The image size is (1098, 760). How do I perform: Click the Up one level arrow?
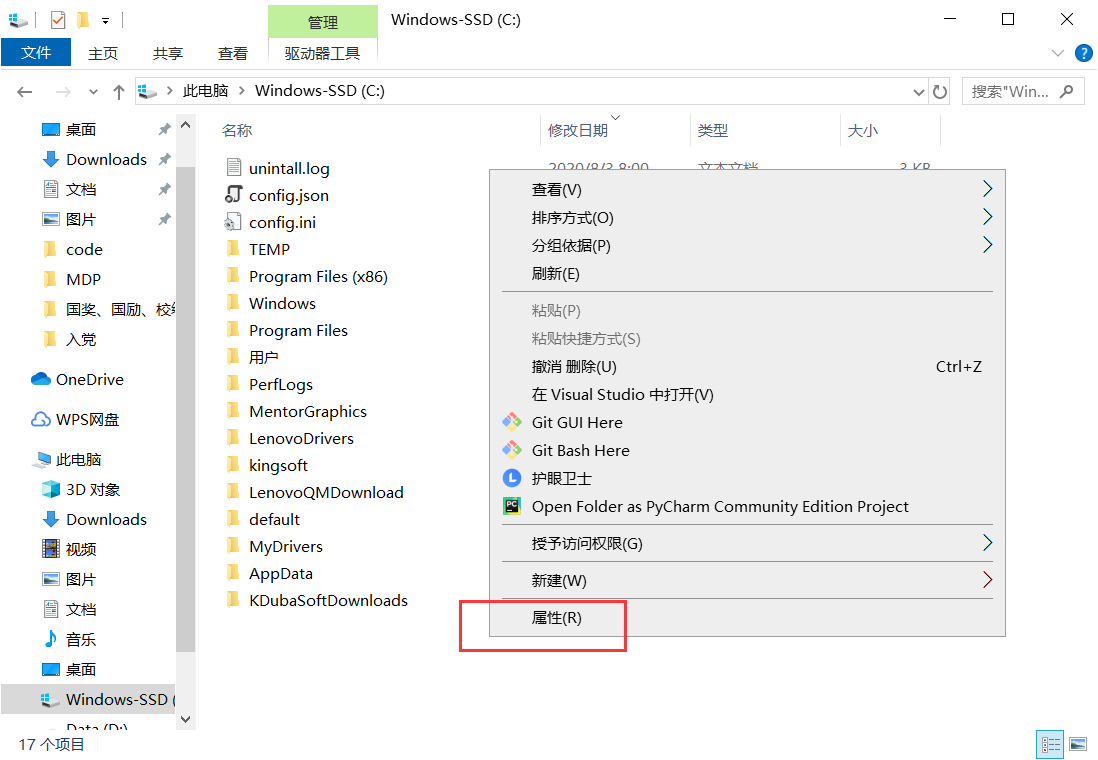point(119,92)
